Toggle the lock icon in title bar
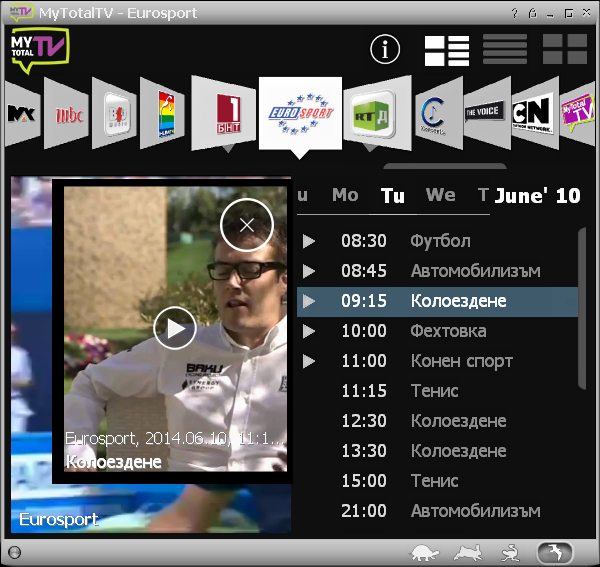600x567 pixels. [x=532, y=13]
